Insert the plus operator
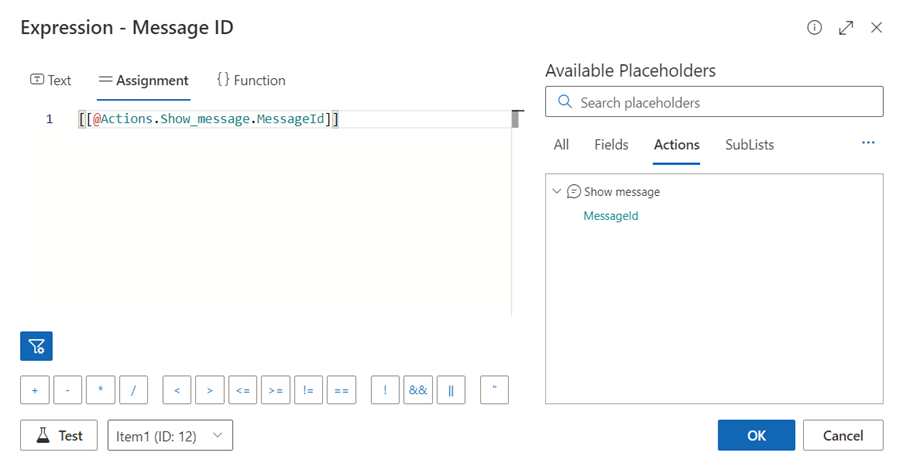 click(35, 390)
